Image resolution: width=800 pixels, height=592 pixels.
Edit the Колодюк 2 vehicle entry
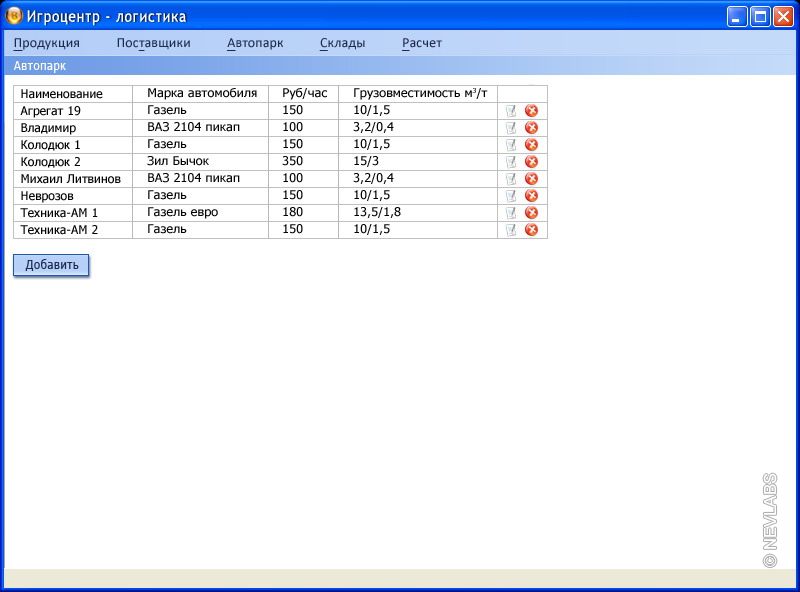click(x=511, y=162)
